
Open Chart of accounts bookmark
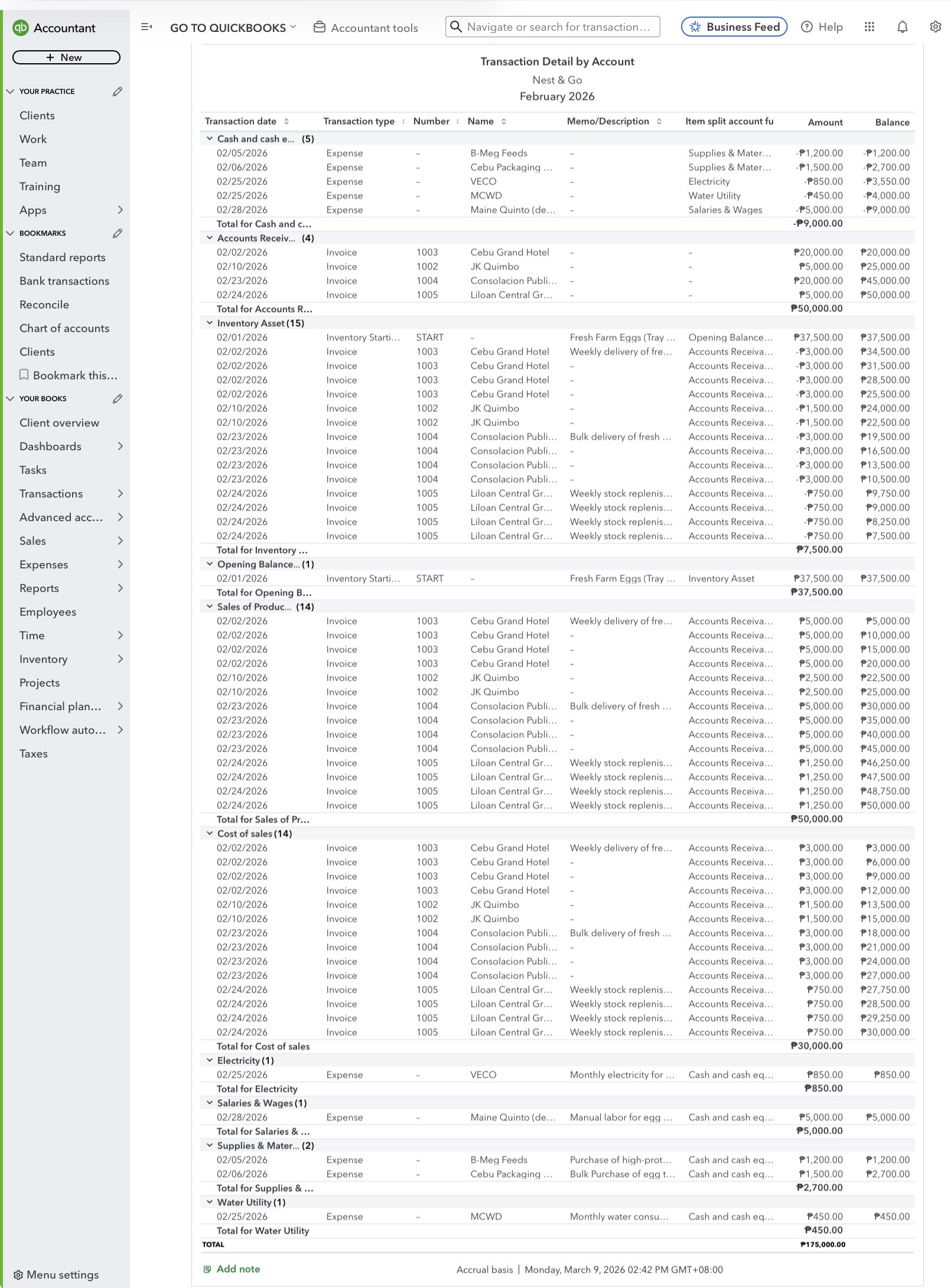[64, 328]
